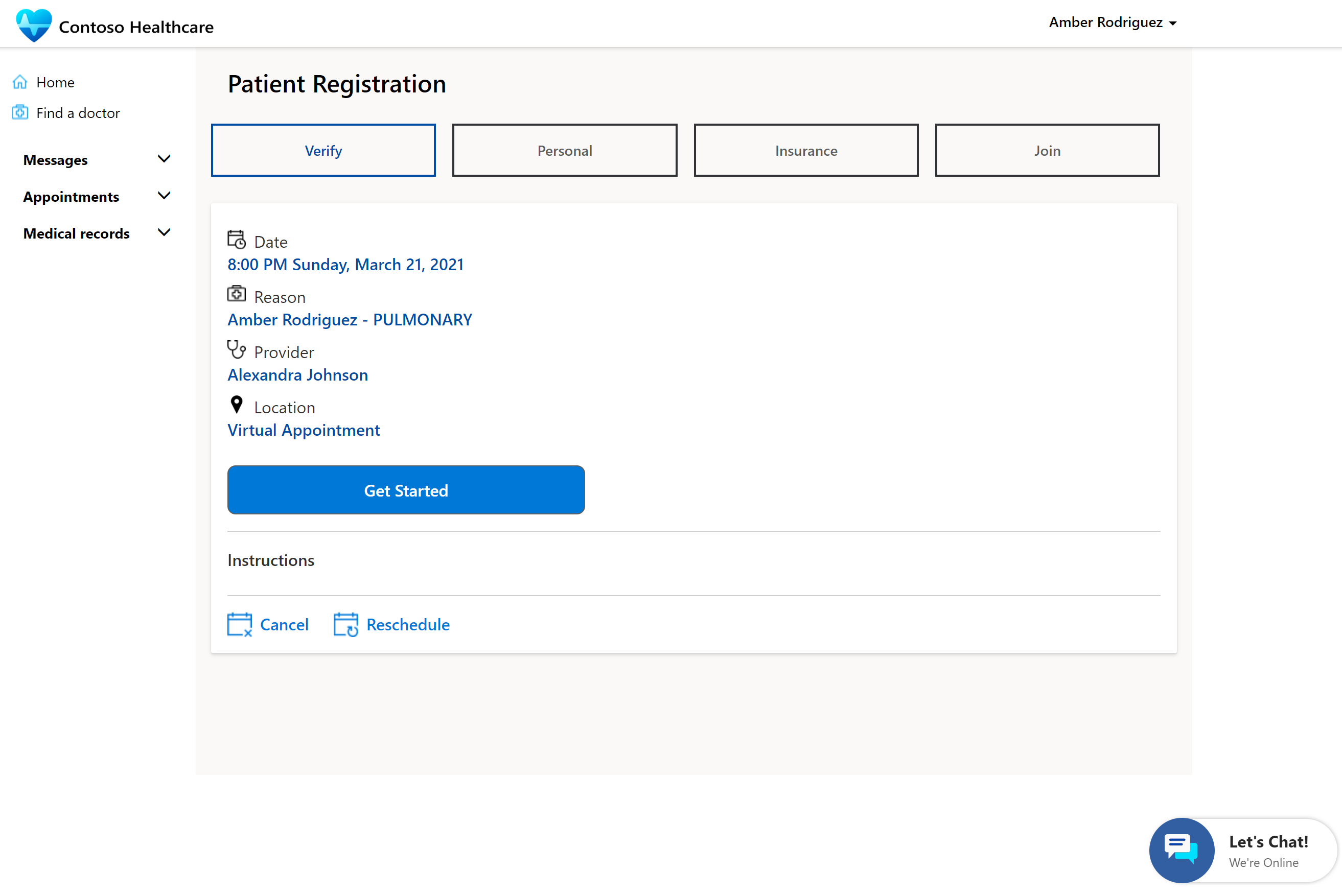Image resolution: width=1342 pixels, height=896 pixels.
Task: Click the Reschedule link
Action: [407, 625]
